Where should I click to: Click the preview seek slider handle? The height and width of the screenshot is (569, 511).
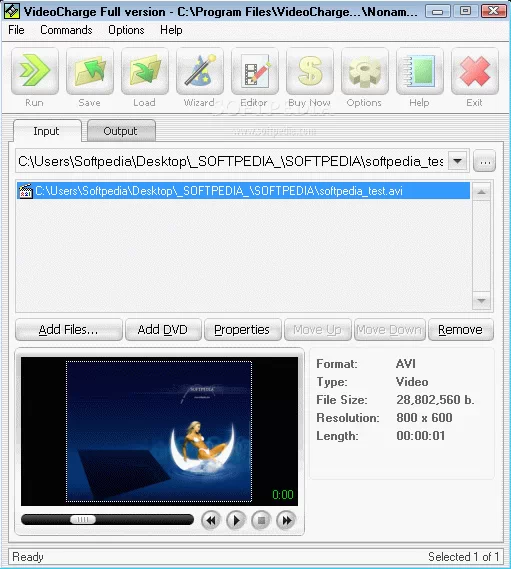coord(83,520)
